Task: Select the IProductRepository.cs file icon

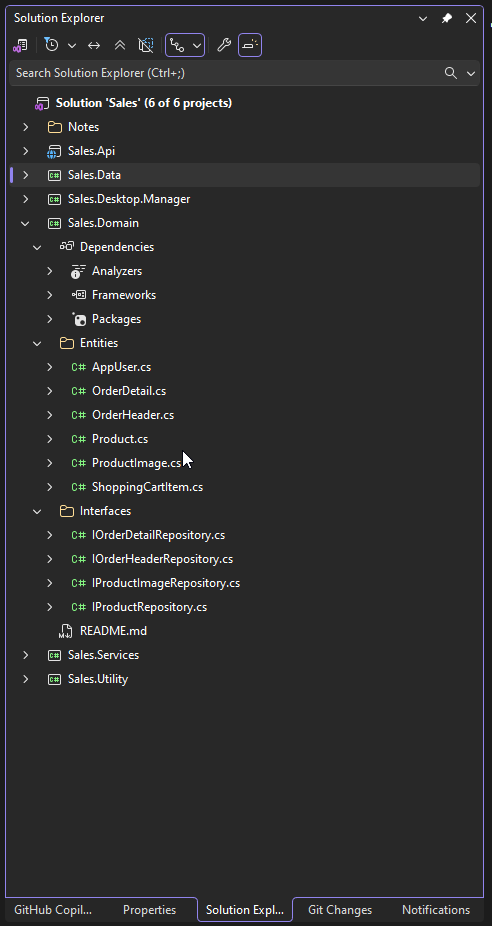Action: click(x=79, y=607)
